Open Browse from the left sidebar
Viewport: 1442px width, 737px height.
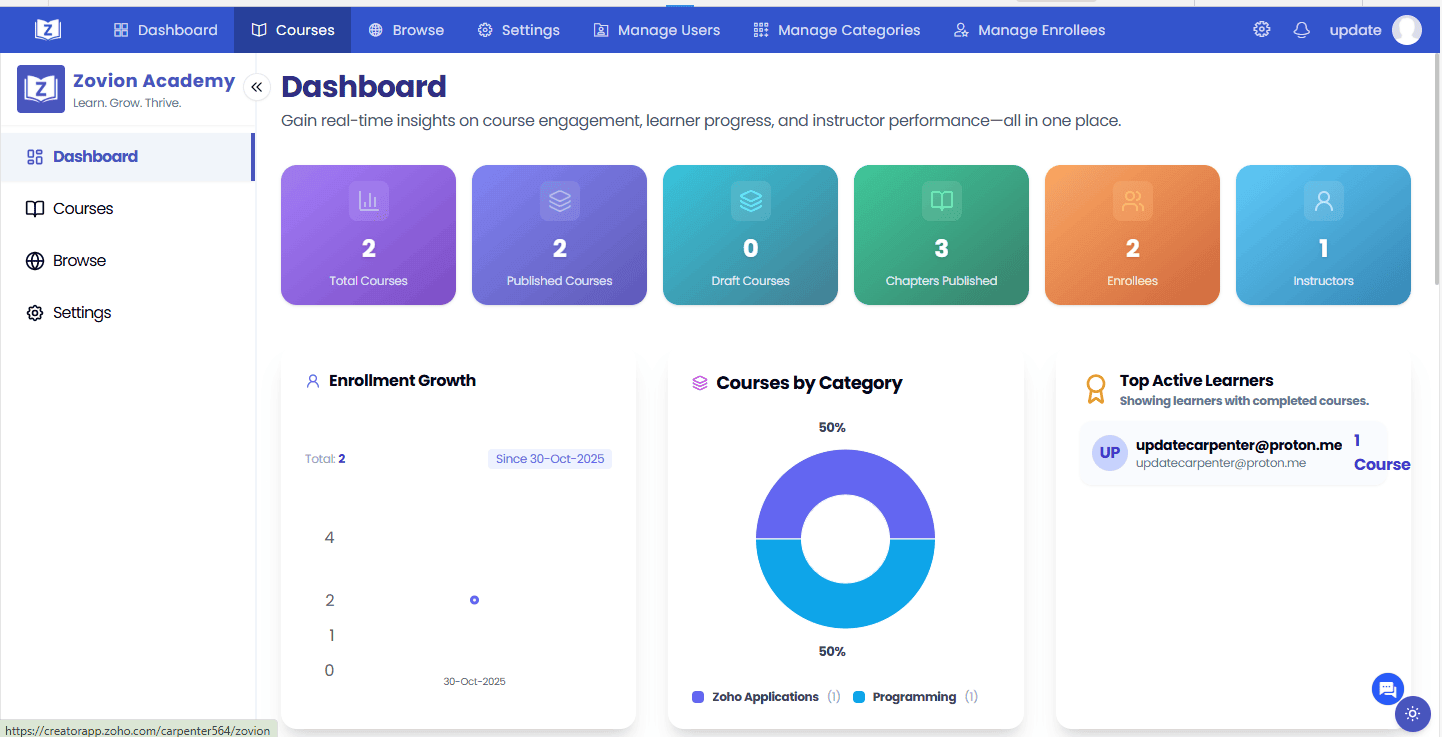coord(79,261)
